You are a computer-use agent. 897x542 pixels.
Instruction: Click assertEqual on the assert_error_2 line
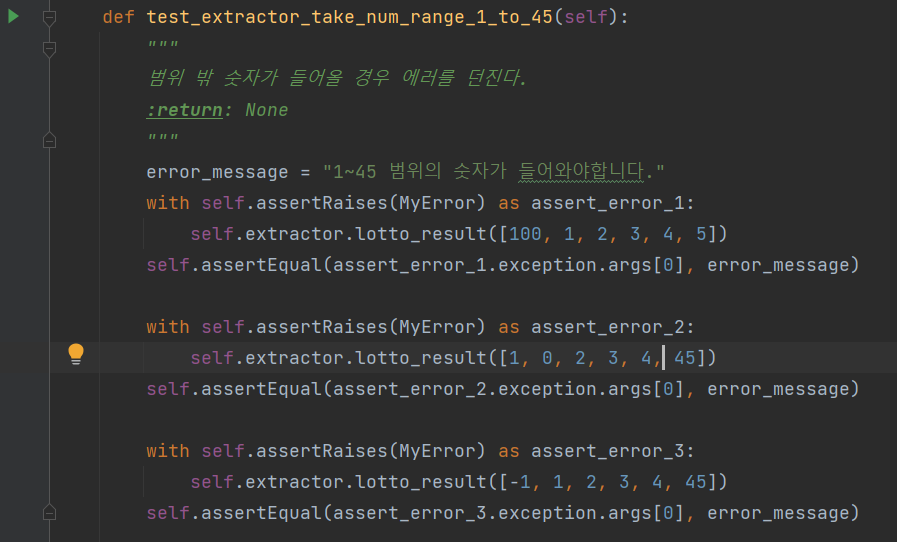(x=261, y=389)
